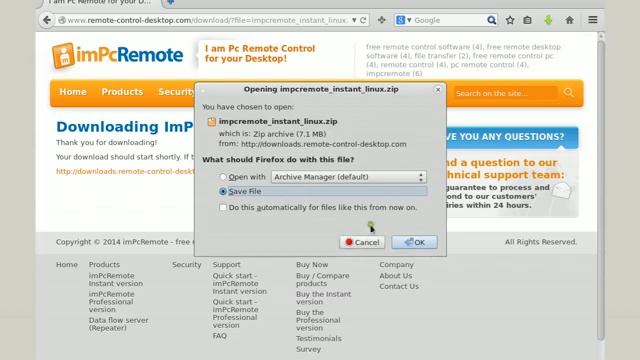Open the search engine selector dropdown
The image size is (640, 360).
click(x=404, y=20)
